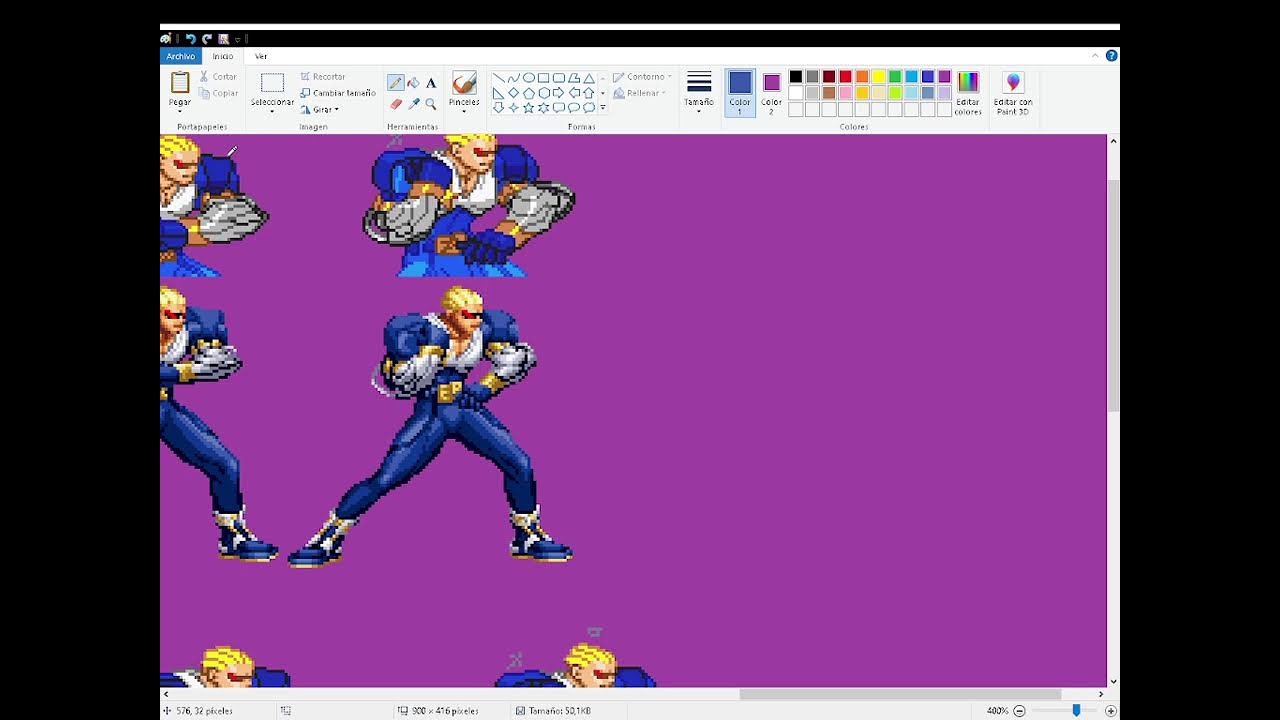Click the horizontal scrollbar thumb
1280x720 pixels.
click(900, 694)
